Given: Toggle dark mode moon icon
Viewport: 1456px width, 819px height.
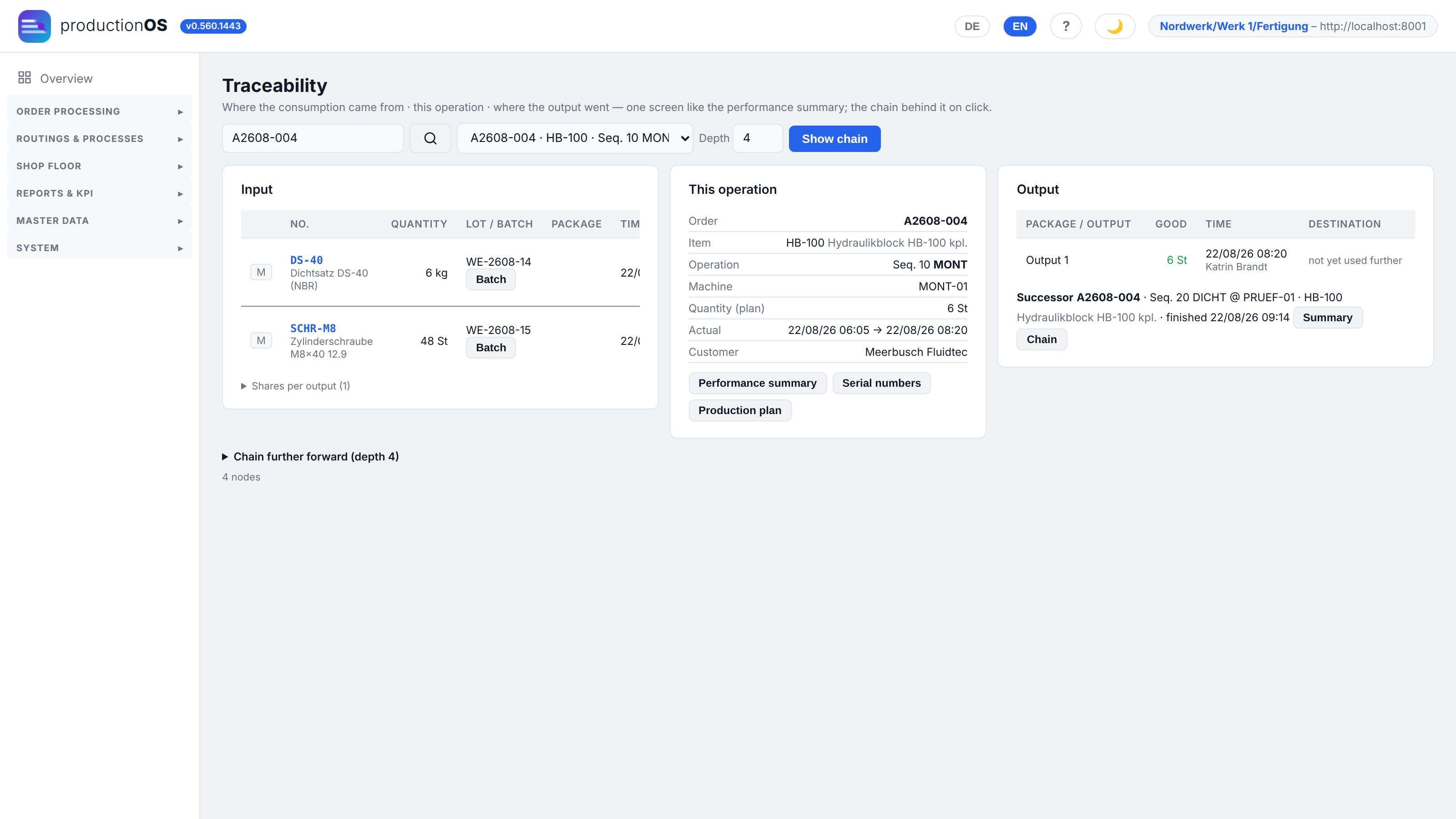Looking at the screenshot, I should coord(1115,26).
